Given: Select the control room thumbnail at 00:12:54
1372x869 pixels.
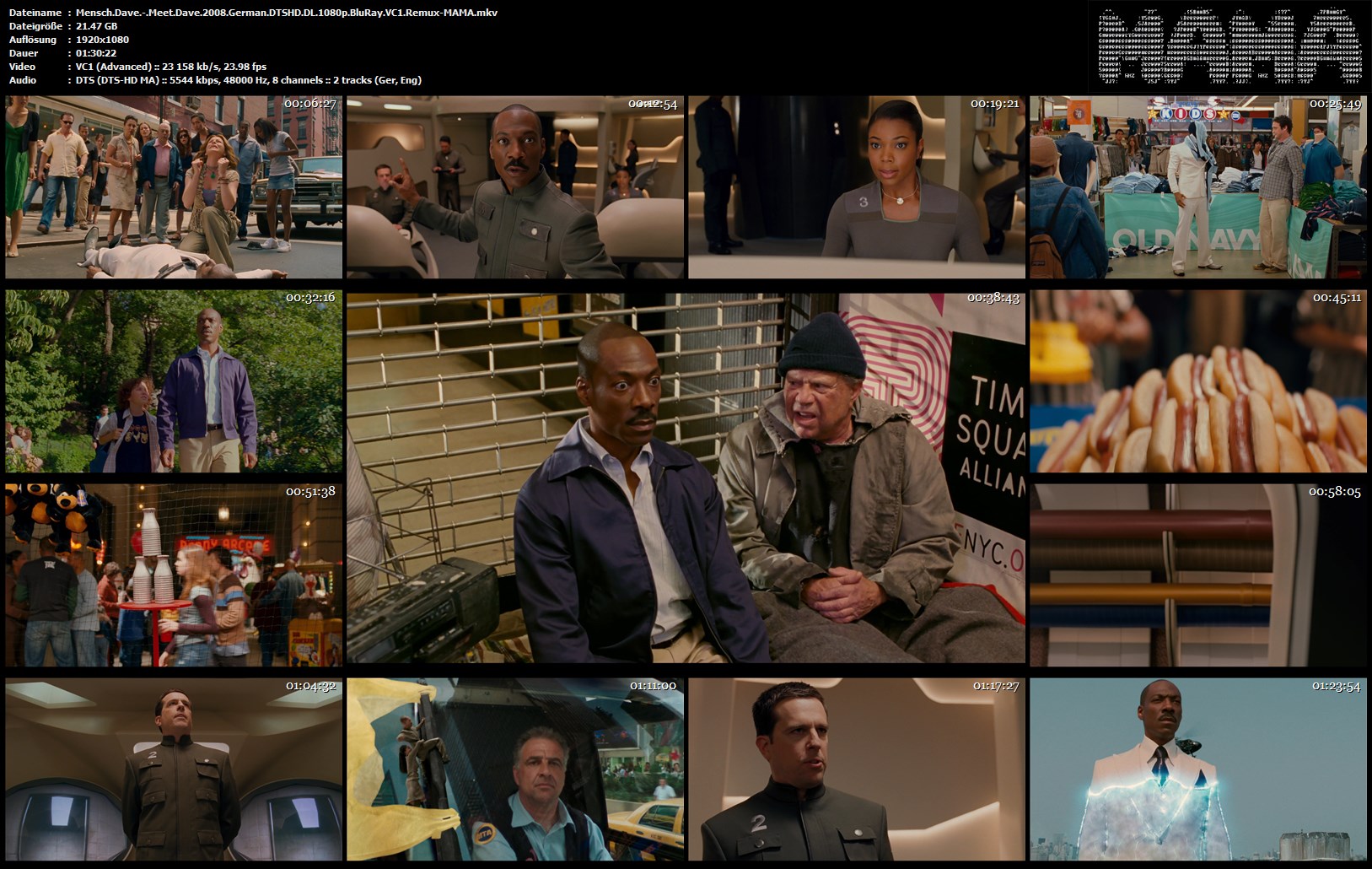Looking at the screenshot, I should point(514,186).
